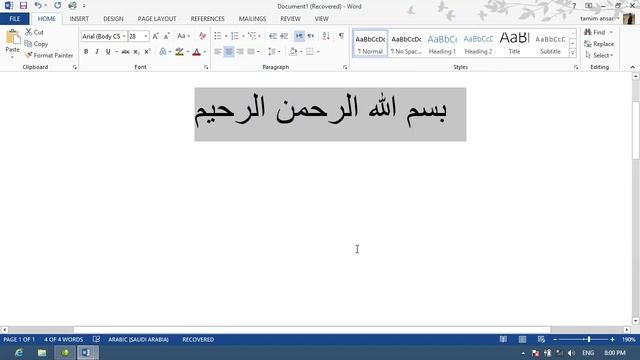
Task: Justify the paragraph text
Action: click(251, 52)
